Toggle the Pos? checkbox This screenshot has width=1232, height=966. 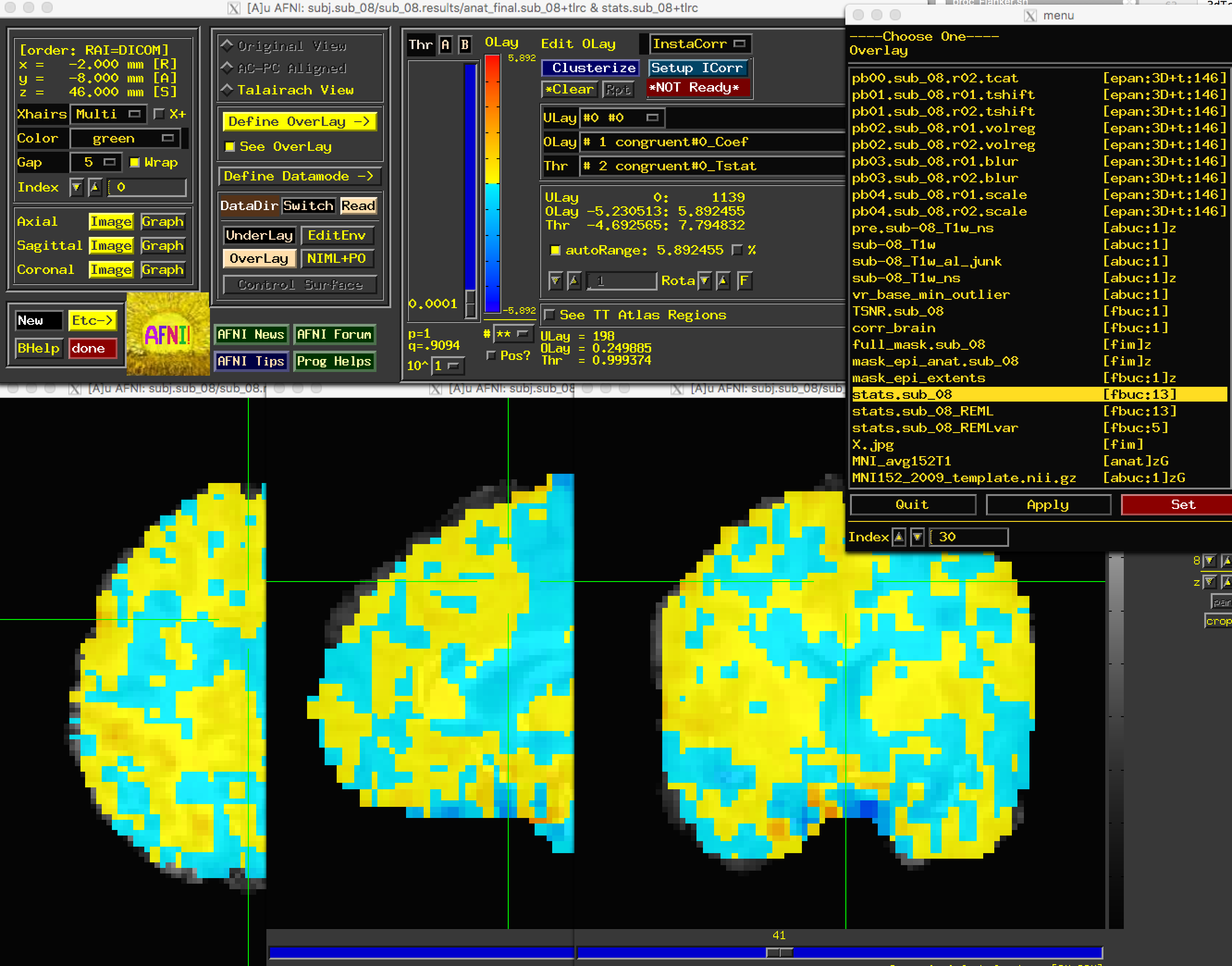491,356
